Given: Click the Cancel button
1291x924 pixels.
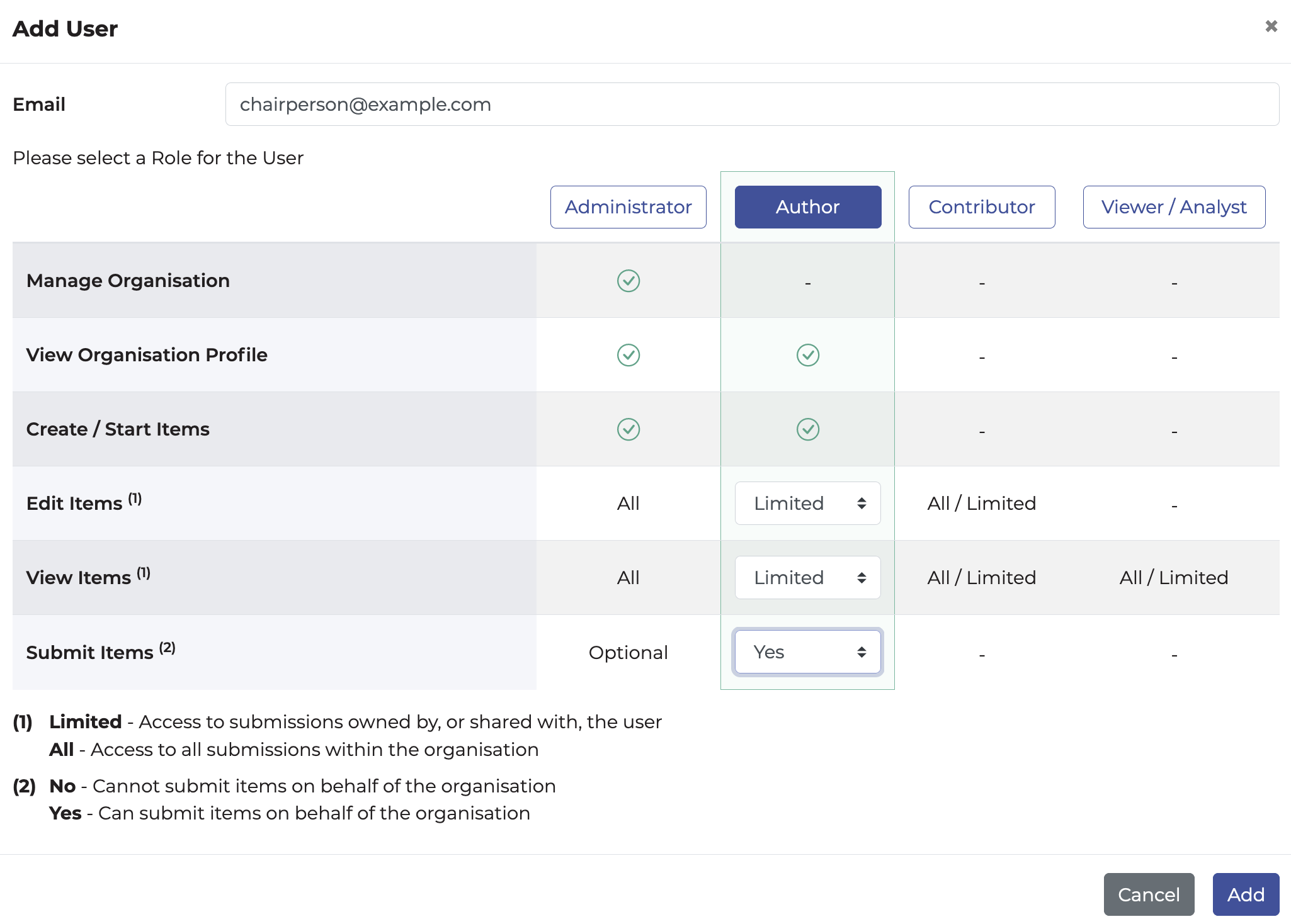Looking at the screenshot, I should click(x=1149, y=894).
